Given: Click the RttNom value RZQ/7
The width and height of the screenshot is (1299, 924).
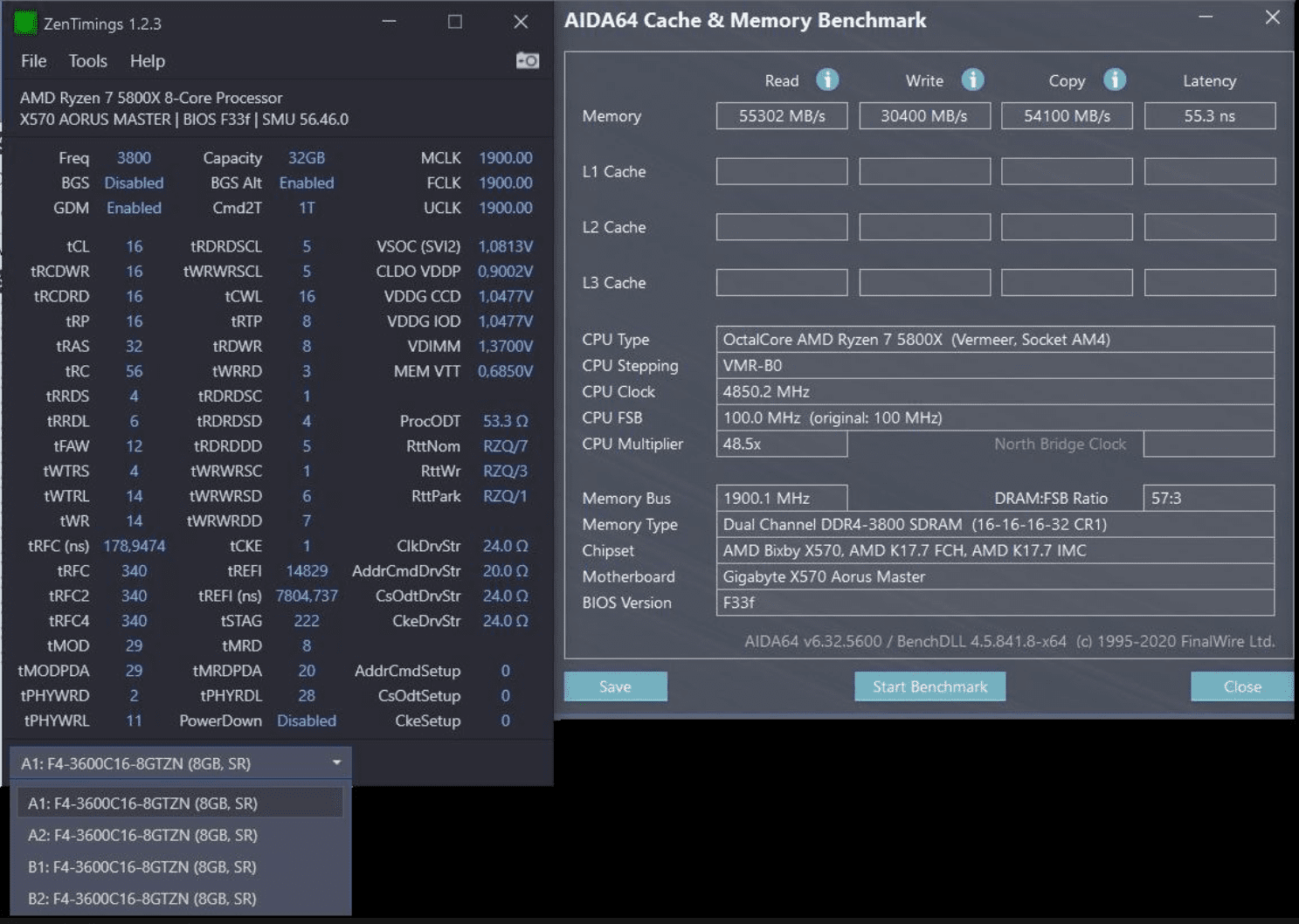Looking at the screenshot, I should coord(505,446).
